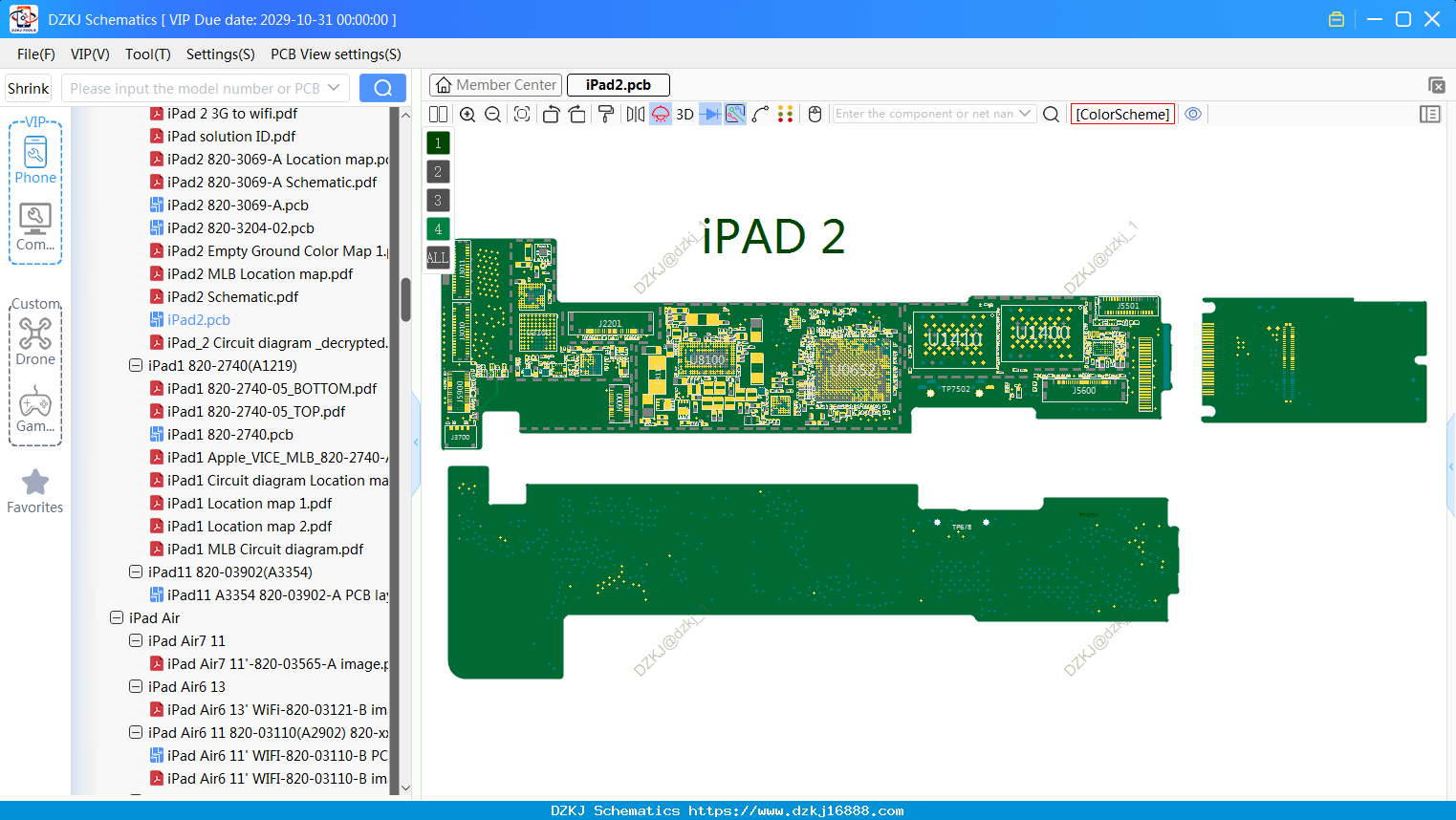Toggle the blue diode symbol button
1456x820 pixels.
(710, 115)
